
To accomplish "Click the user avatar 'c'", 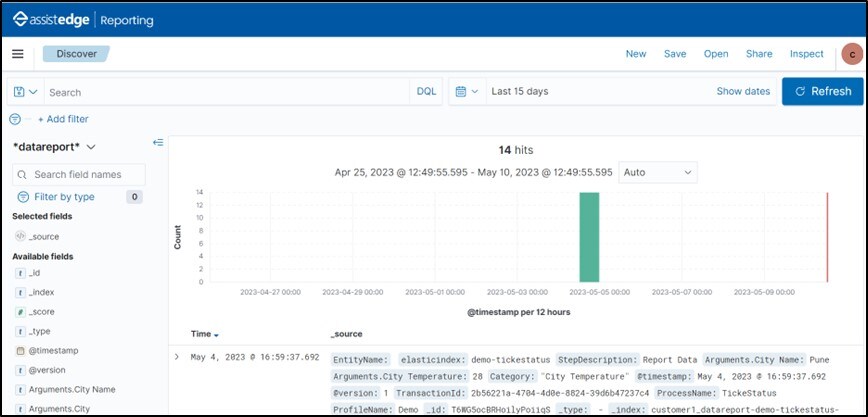I will pyautogui.click(x=852, y=54).
